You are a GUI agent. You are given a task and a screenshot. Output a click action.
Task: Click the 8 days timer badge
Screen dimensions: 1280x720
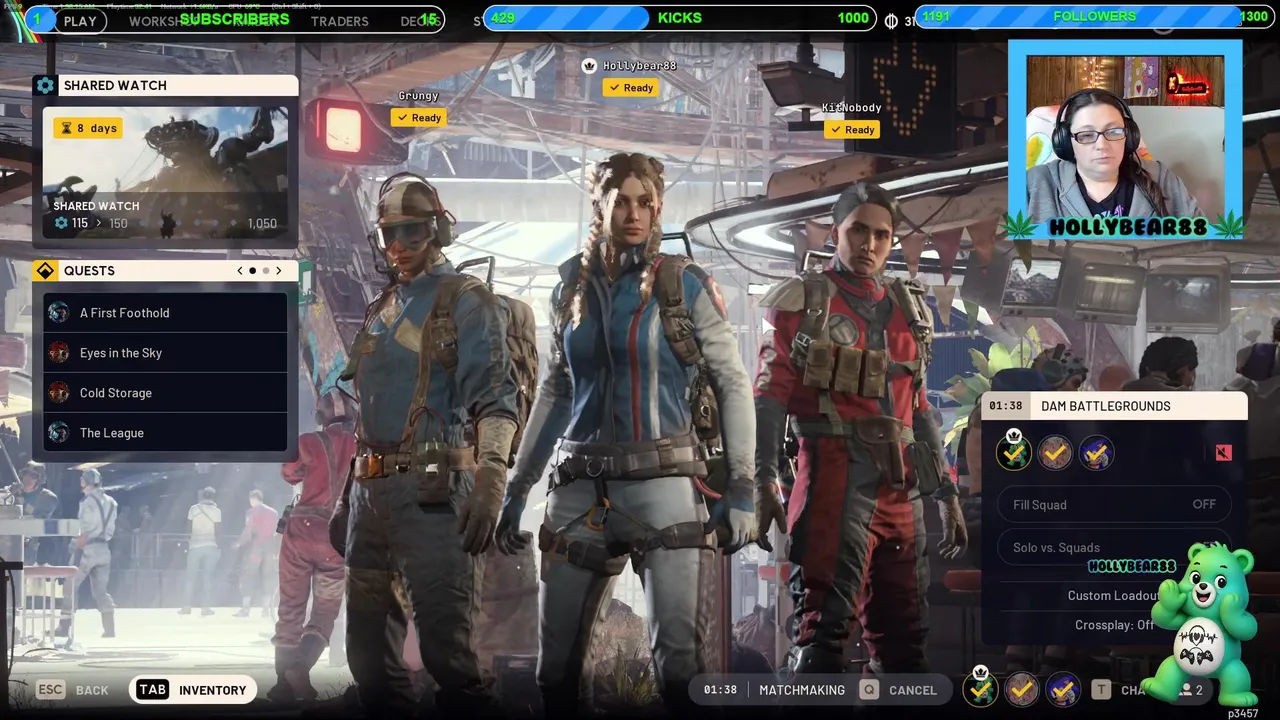click(88, 128)
